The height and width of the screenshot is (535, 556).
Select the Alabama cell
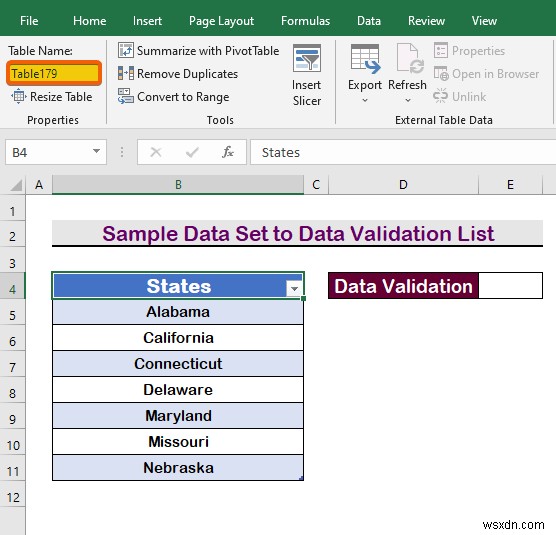coord(178,312)
